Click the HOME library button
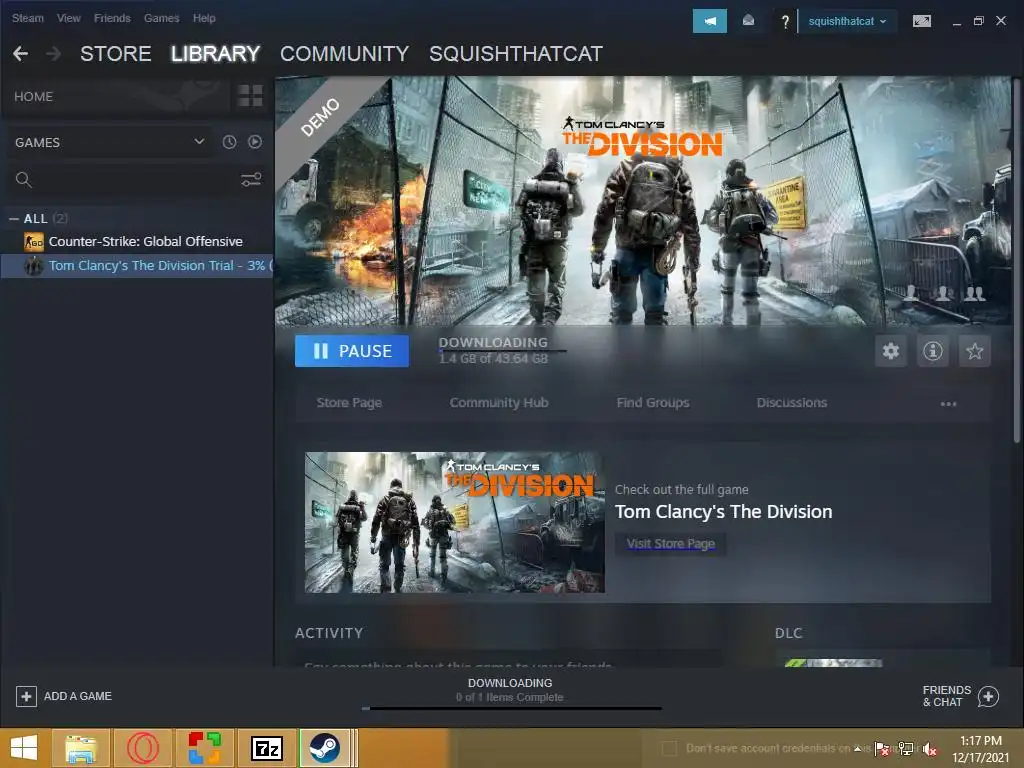 33,97
